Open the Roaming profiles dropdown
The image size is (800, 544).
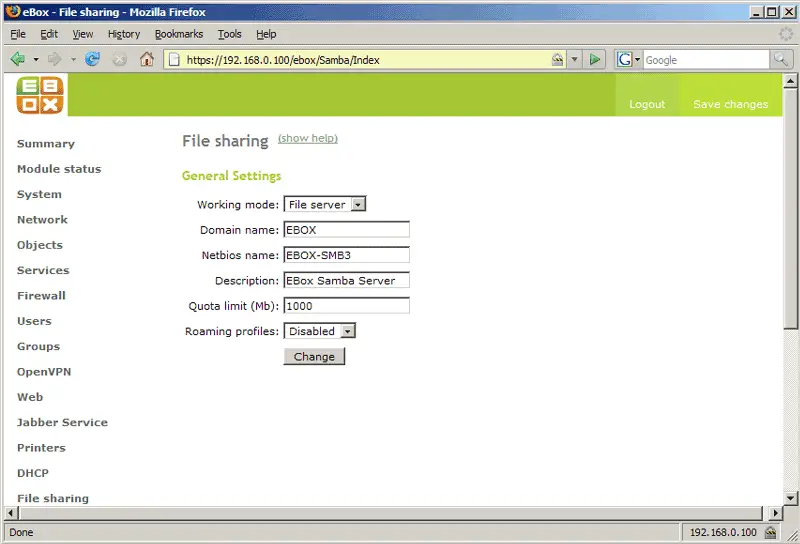click(x=319, y=331)
